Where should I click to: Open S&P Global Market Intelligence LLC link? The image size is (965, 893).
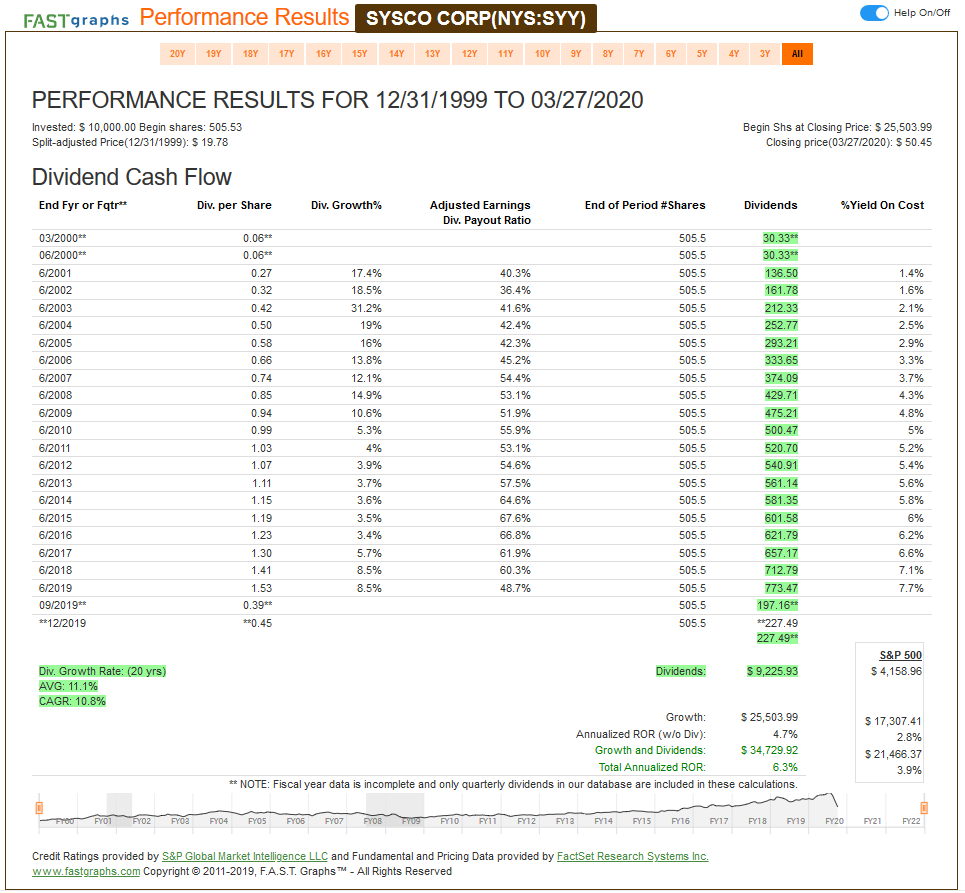tap(245, 856)
